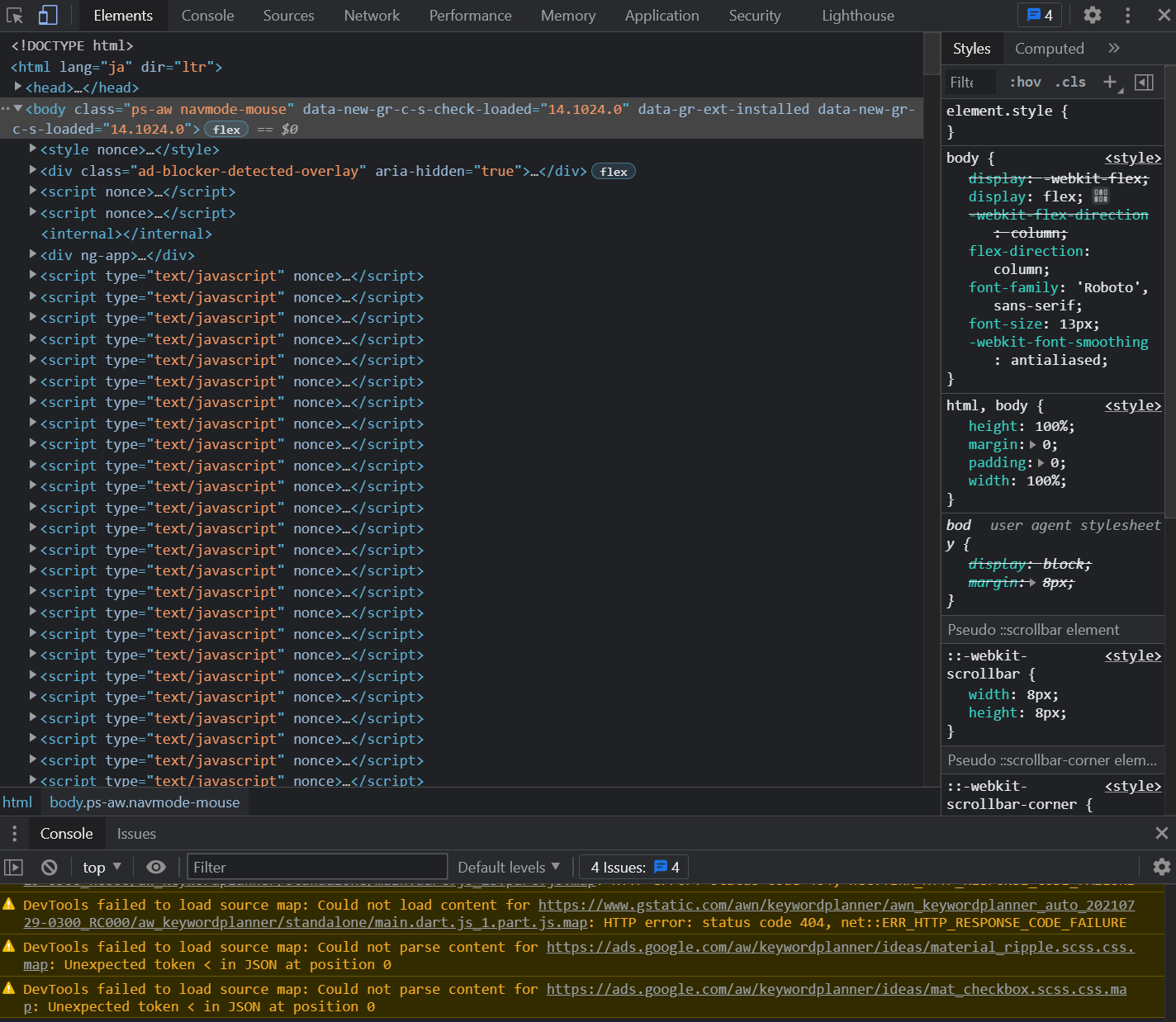The image size is (1176, 1022).
Task: Expand the div ng-app node
Action: [33, 254]
